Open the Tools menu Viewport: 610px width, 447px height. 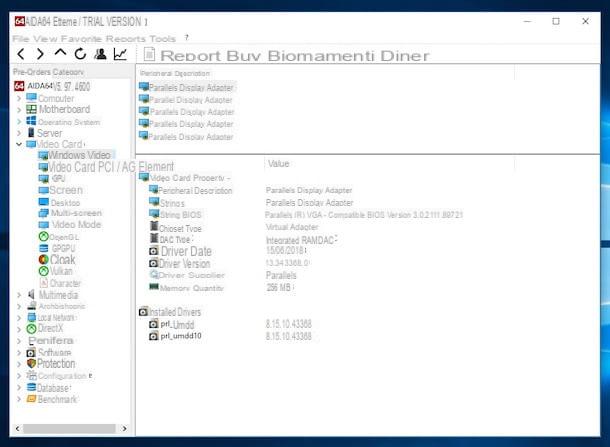point(163,39)
